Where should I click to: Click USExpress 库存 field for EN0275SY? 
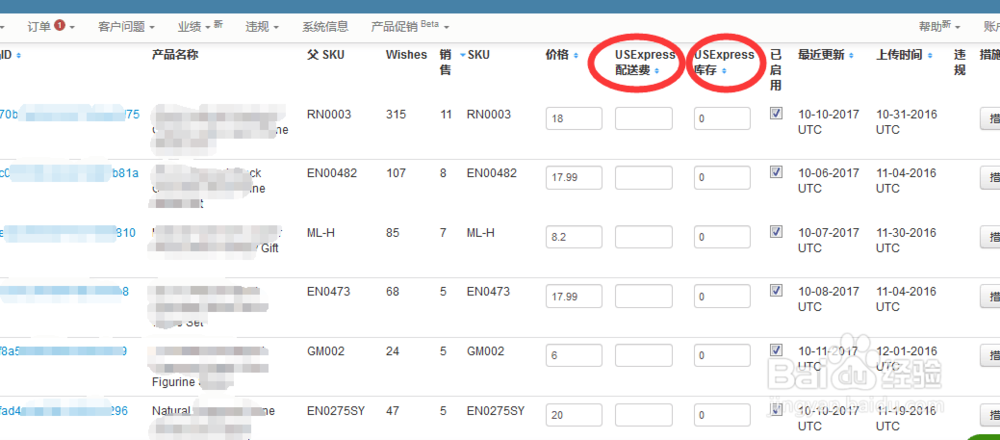click(x=723, y=415)
